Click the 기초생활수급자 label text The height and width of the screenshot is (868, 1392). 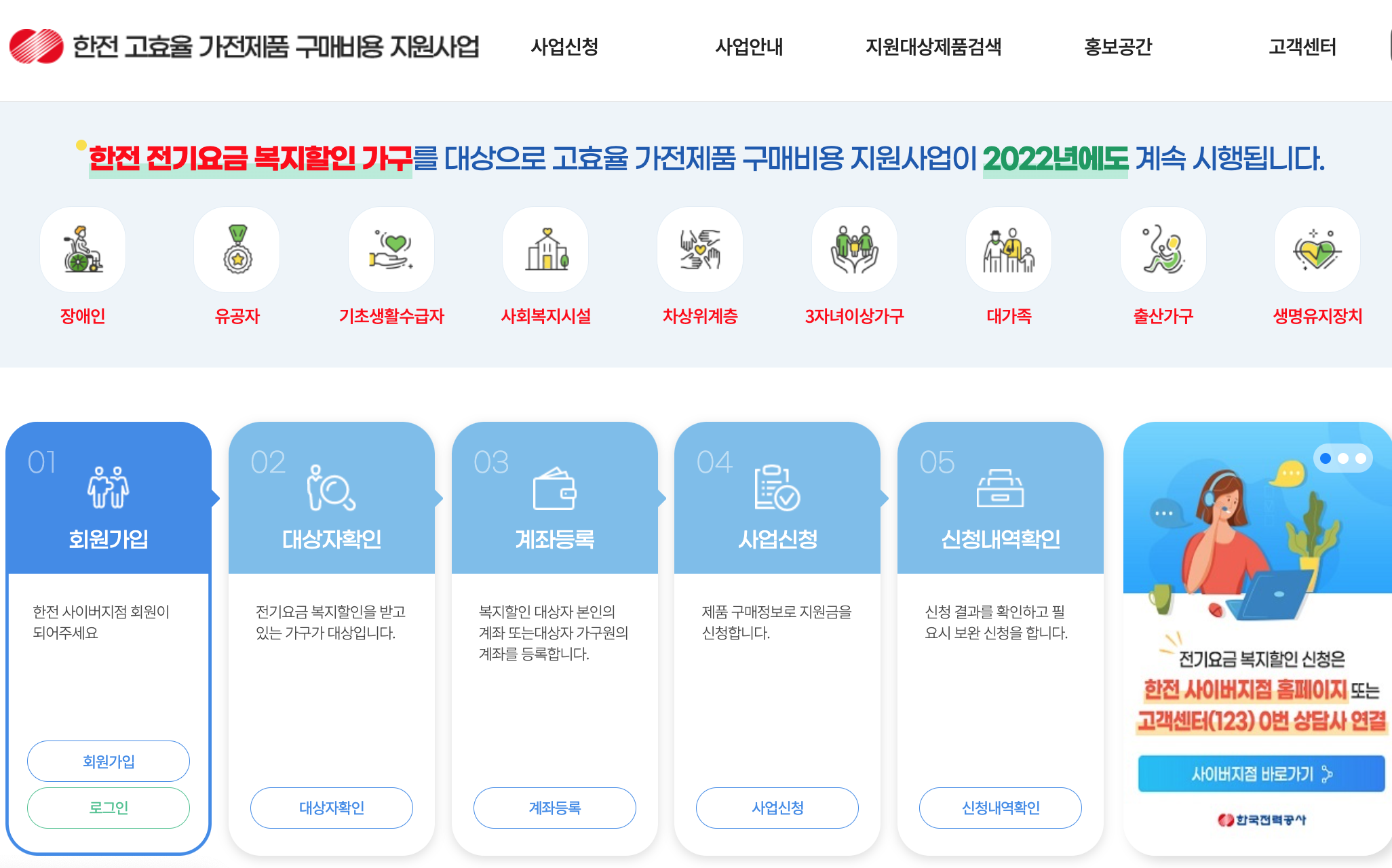coord(391,316)
